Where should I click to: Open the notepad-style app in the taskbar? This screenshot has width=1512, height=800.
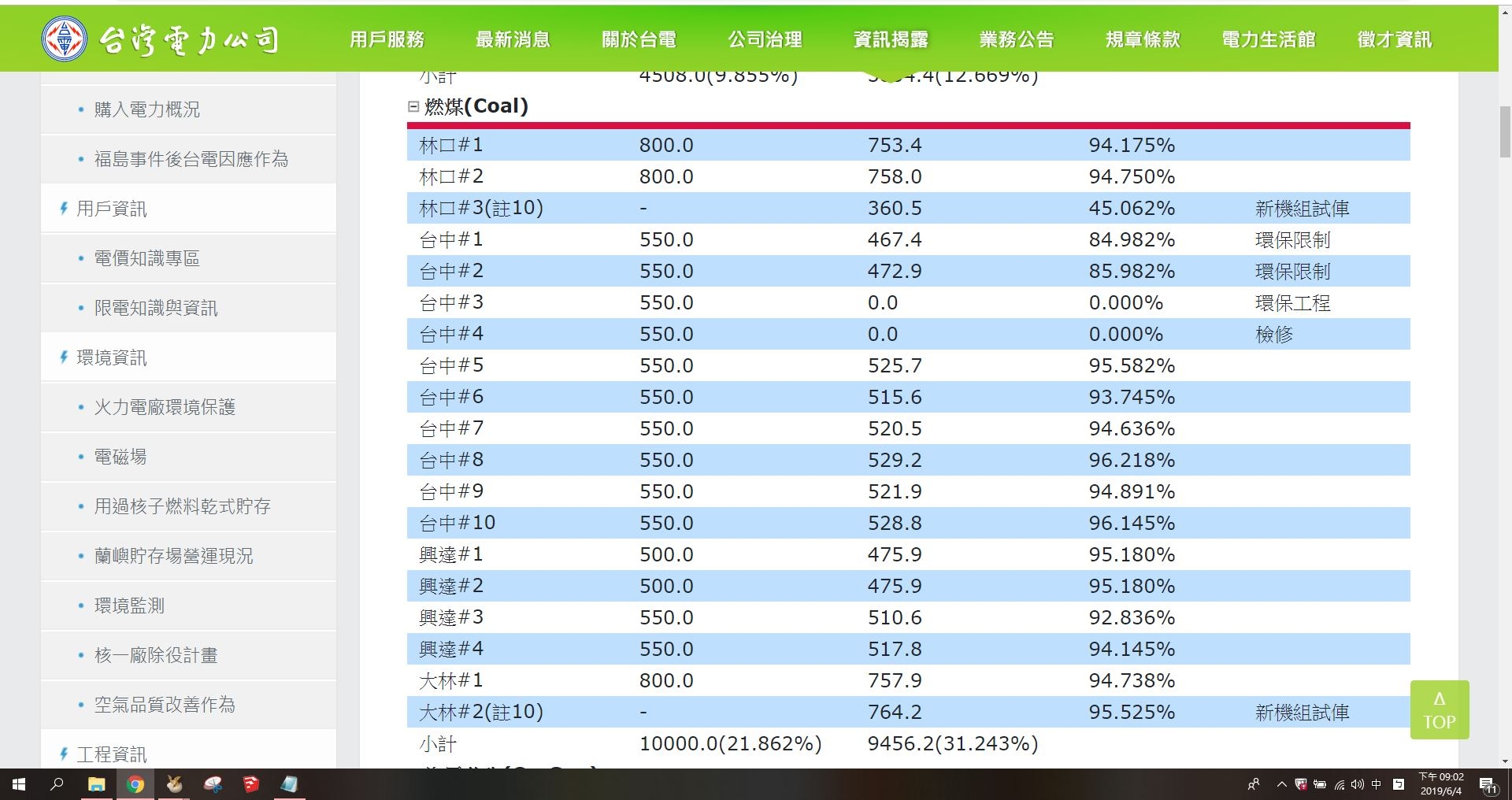pos(289,784)
